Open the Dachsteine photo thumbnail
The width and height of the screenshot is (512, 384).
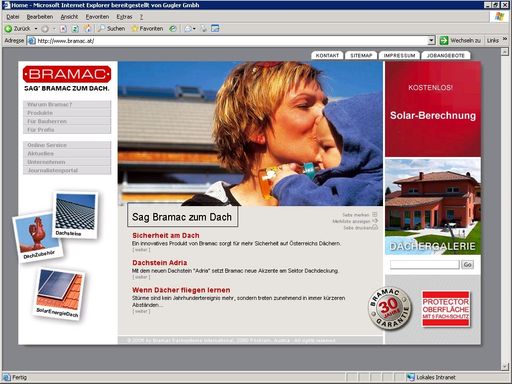point(75,215)
